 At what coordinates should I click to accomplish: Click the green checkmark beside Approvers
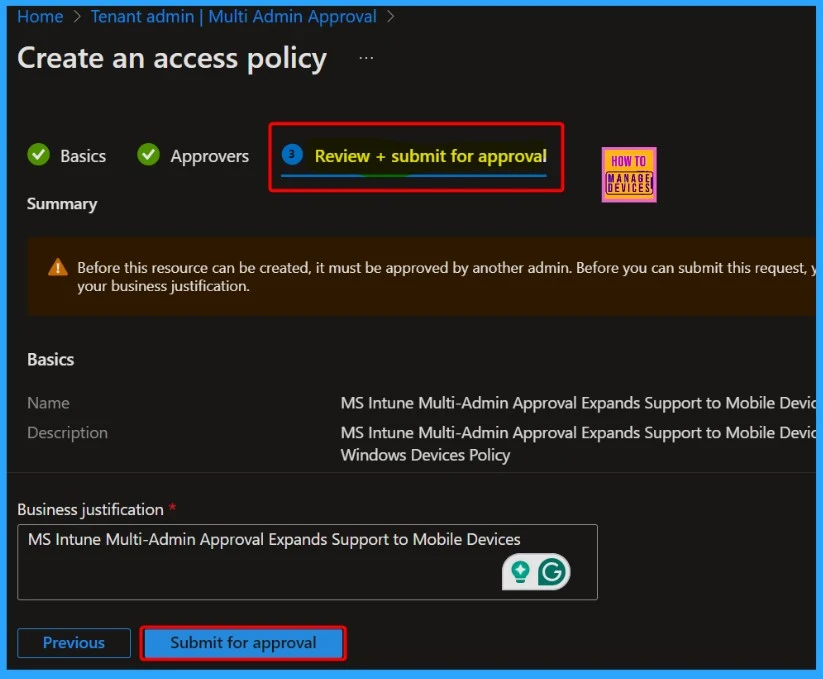[149, 155]
